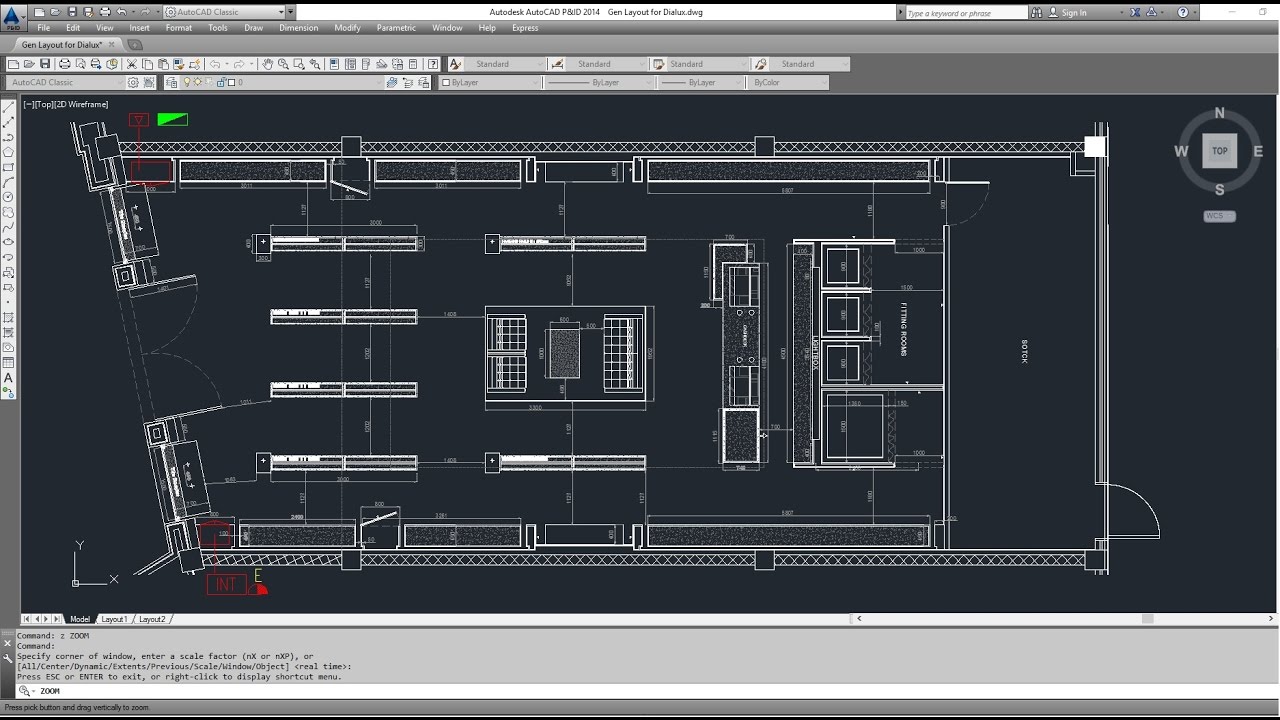The width and height of the screenshot is (1280, 720).
Task: Open Layer Properties Manager icon
Action: tap(172, 83)
